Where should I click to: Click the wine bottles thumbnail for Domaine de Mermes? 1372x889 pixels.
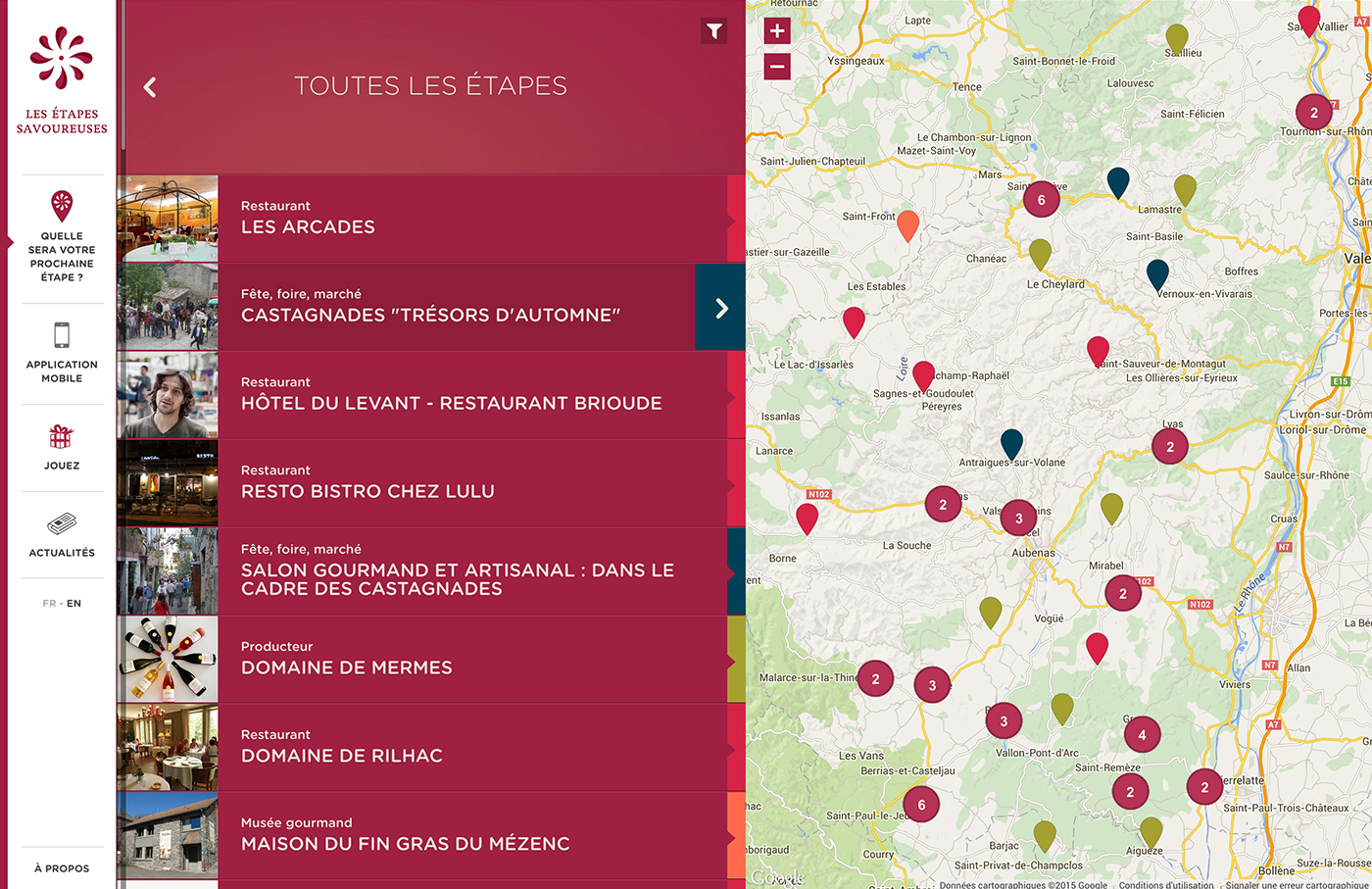[167, 659]
